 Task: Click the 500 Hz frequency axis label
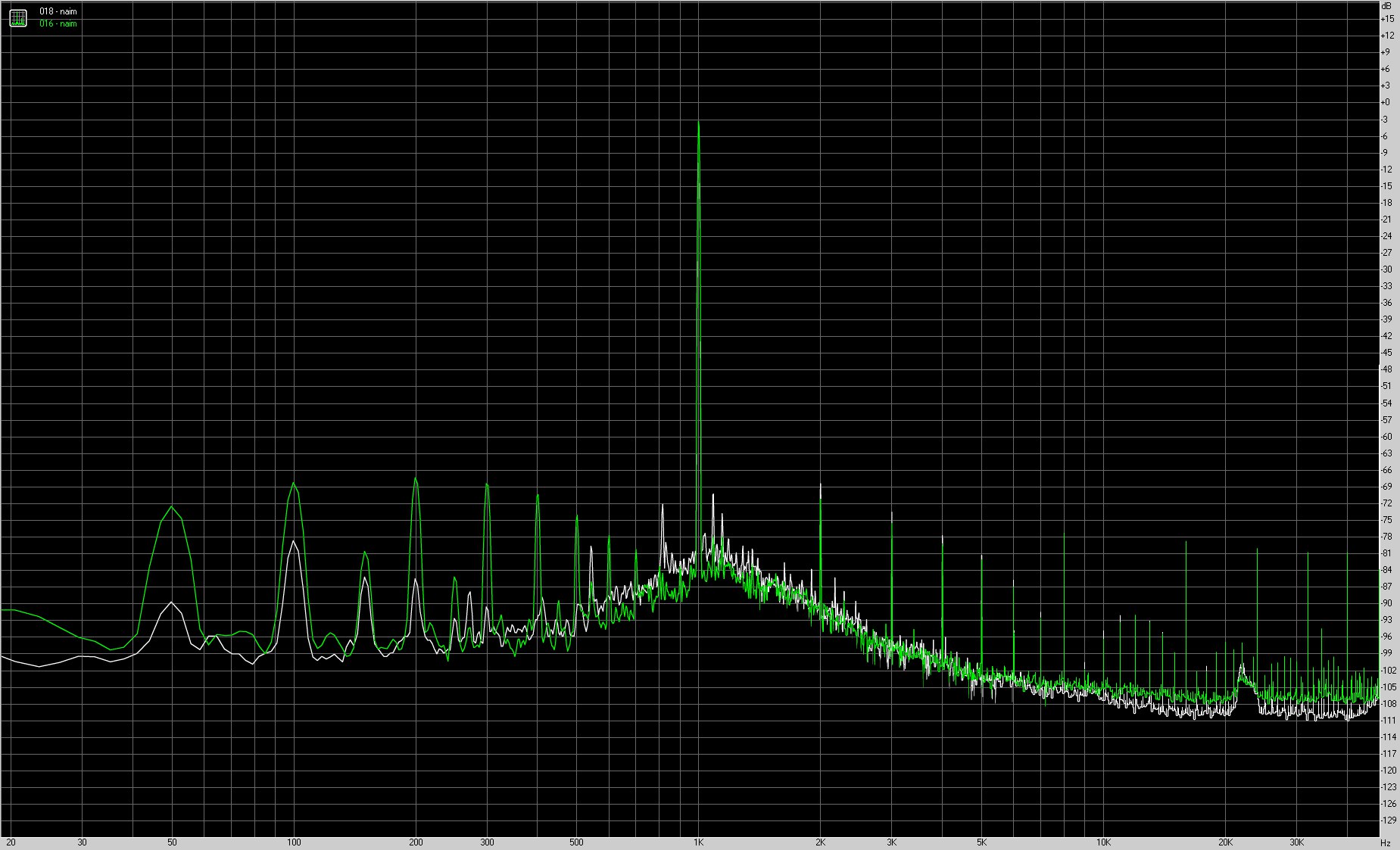[x=577, y=842]
